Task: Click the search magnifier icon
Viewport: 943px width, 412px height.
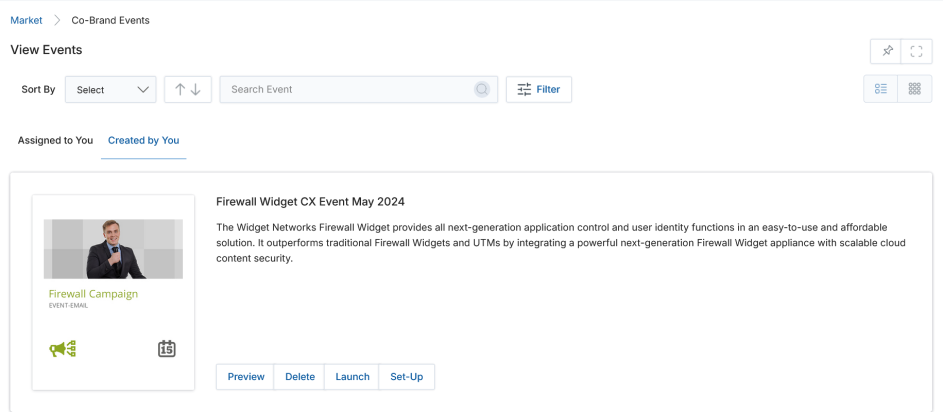Action: pos(482,90)
